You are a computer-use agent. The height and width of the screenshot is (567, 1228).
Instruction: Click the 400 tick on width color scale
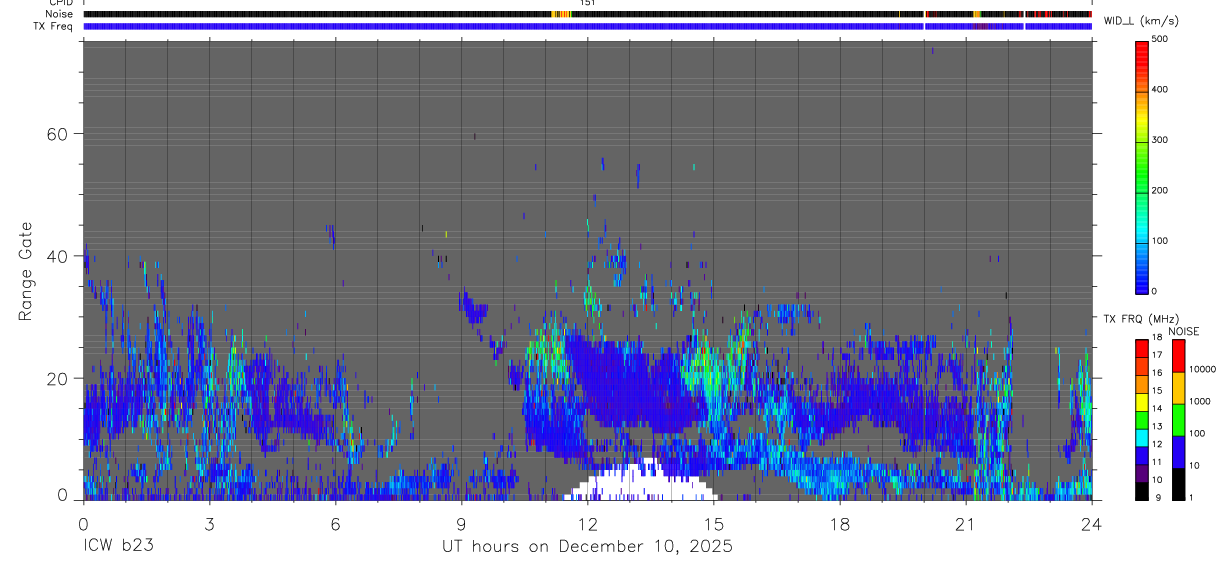[x=1161, y=90]
